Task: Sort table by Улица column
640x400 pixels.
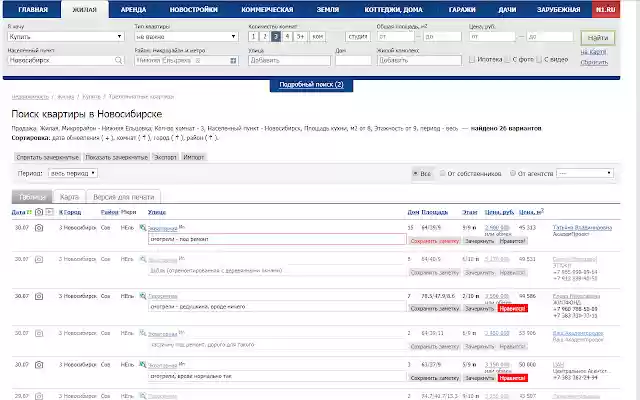Action: point(157,212)
